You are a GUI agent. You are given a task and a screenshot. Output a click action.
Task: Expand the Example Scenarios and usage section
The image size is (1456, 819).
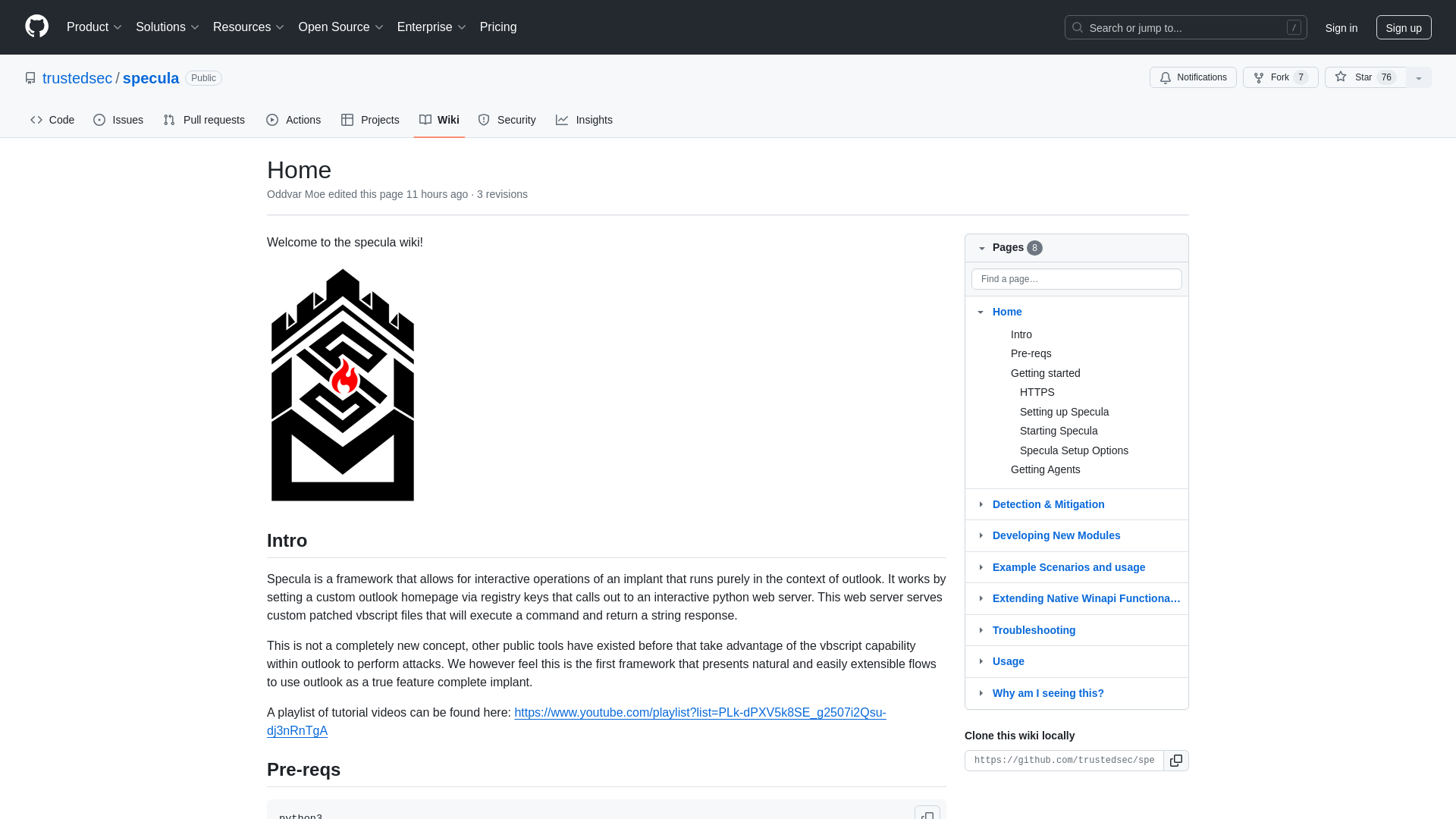click(x=980, y=567)
